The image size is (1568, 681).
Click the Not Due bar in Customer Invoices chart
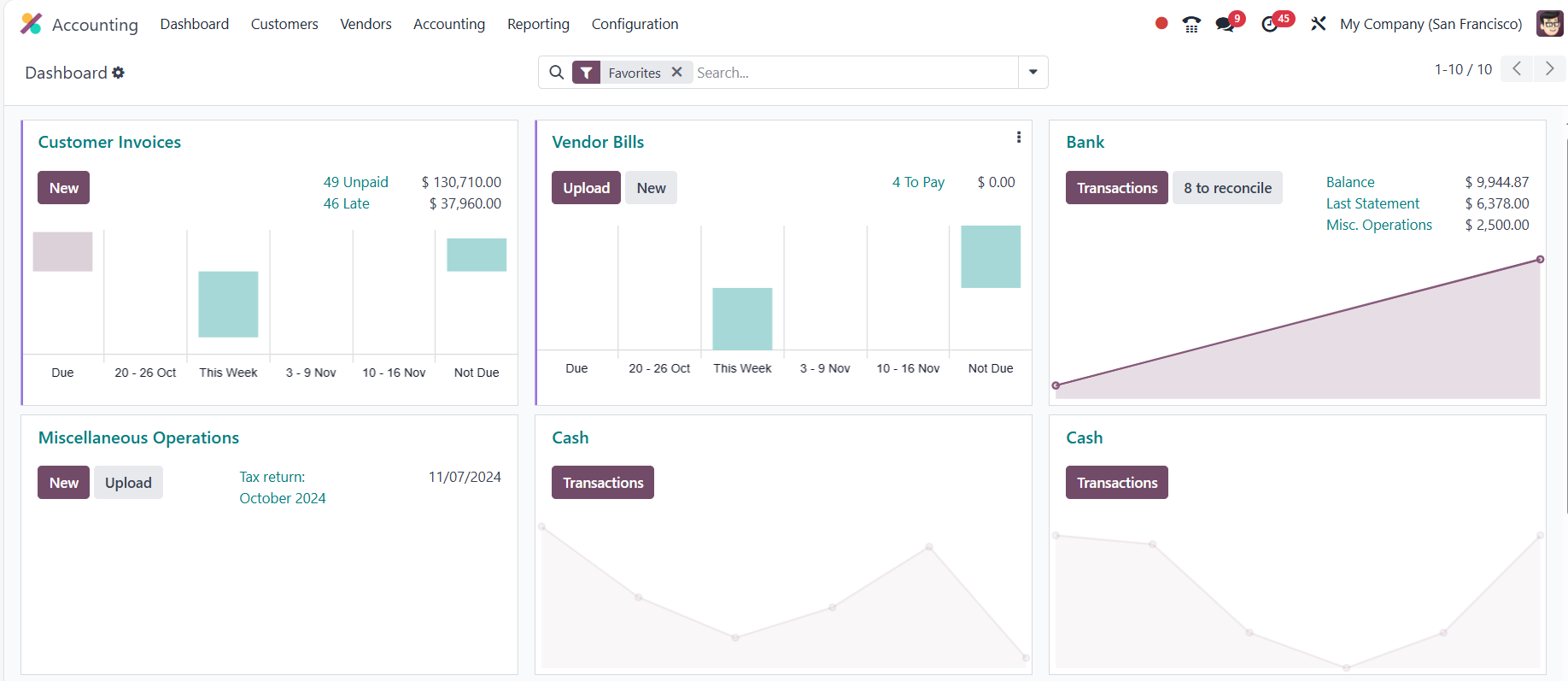tap(477, 255)
